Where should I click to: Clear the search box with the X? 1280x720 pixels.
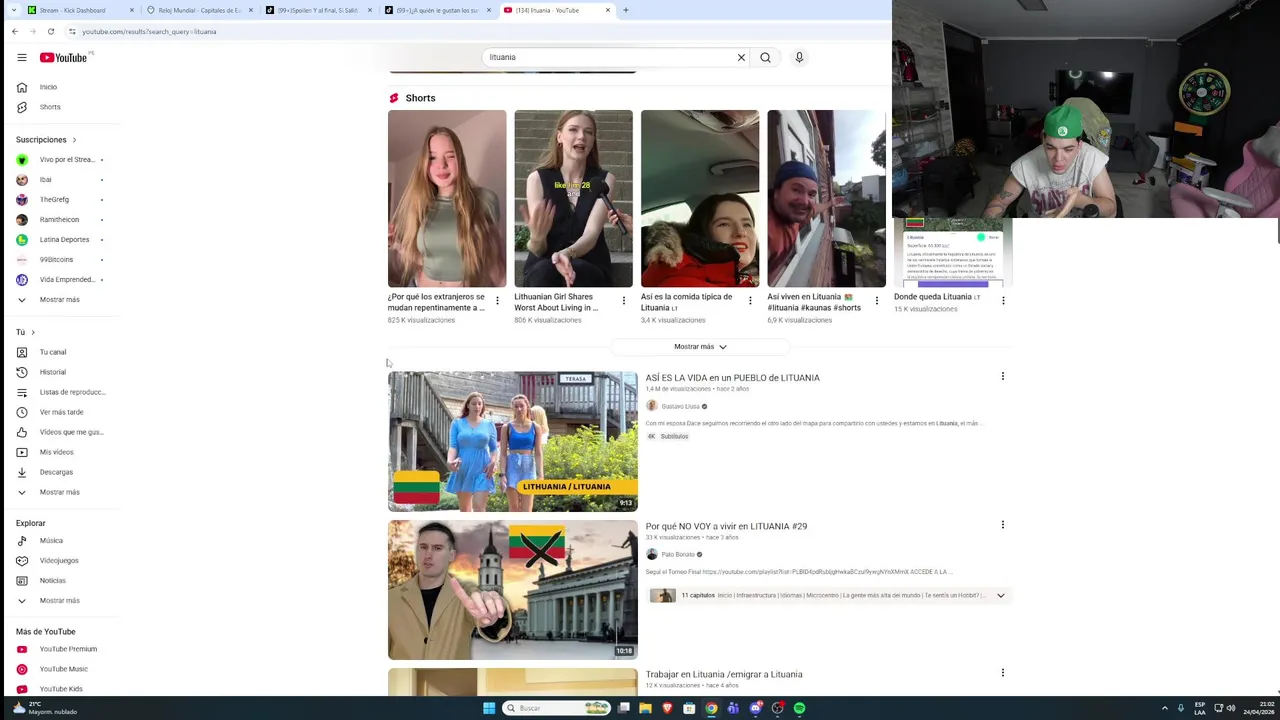741,57
